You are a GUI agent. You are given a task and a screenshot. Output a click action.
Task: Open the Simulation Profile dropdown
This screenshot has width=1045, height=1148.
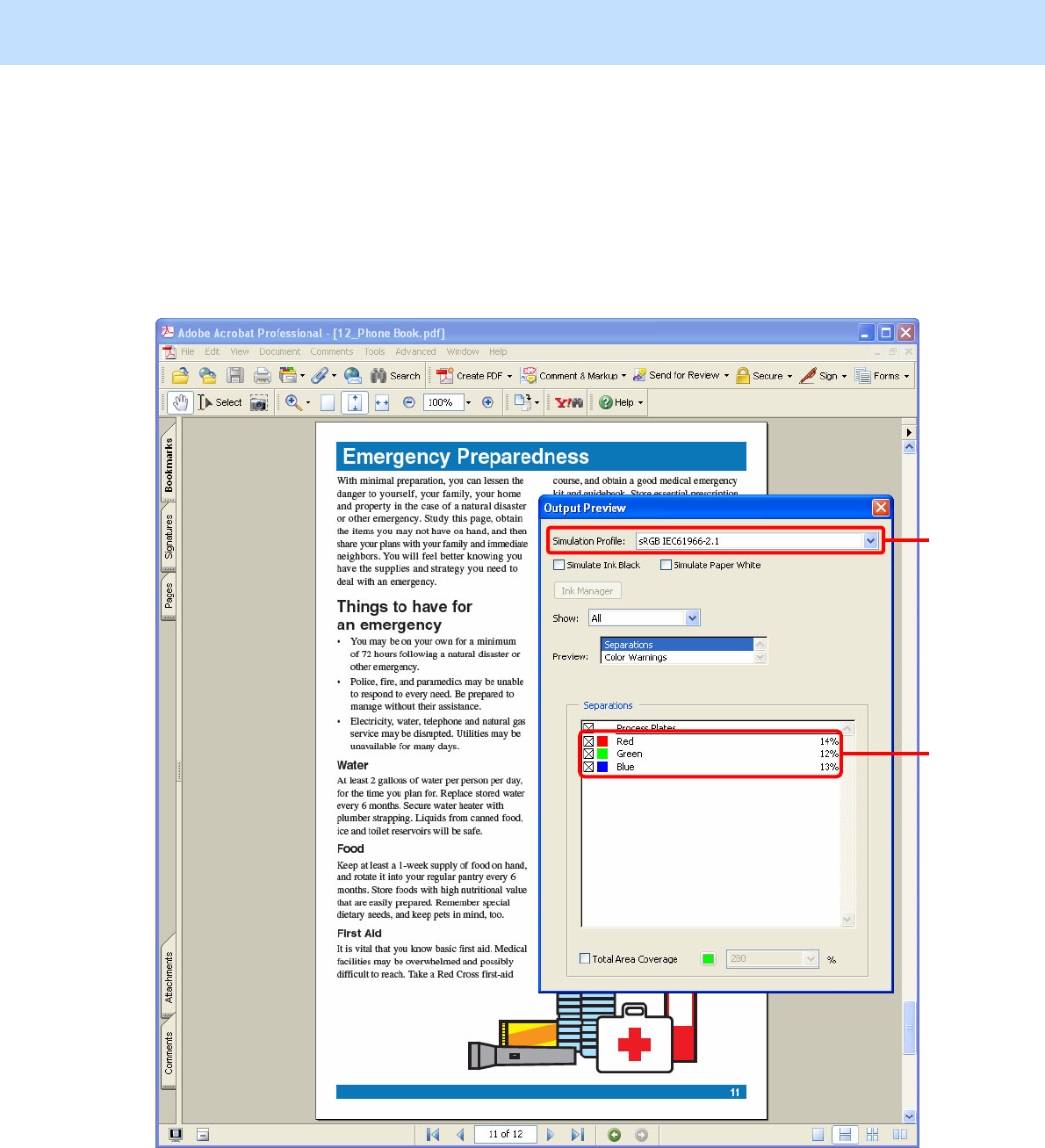[x=870, y=541]
